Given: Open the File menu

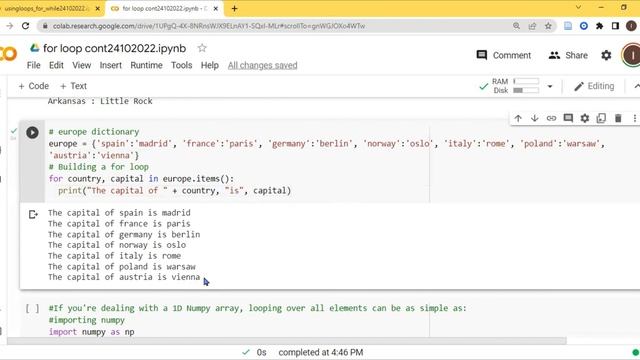Looking at the screenshot, I should point(33,65).
